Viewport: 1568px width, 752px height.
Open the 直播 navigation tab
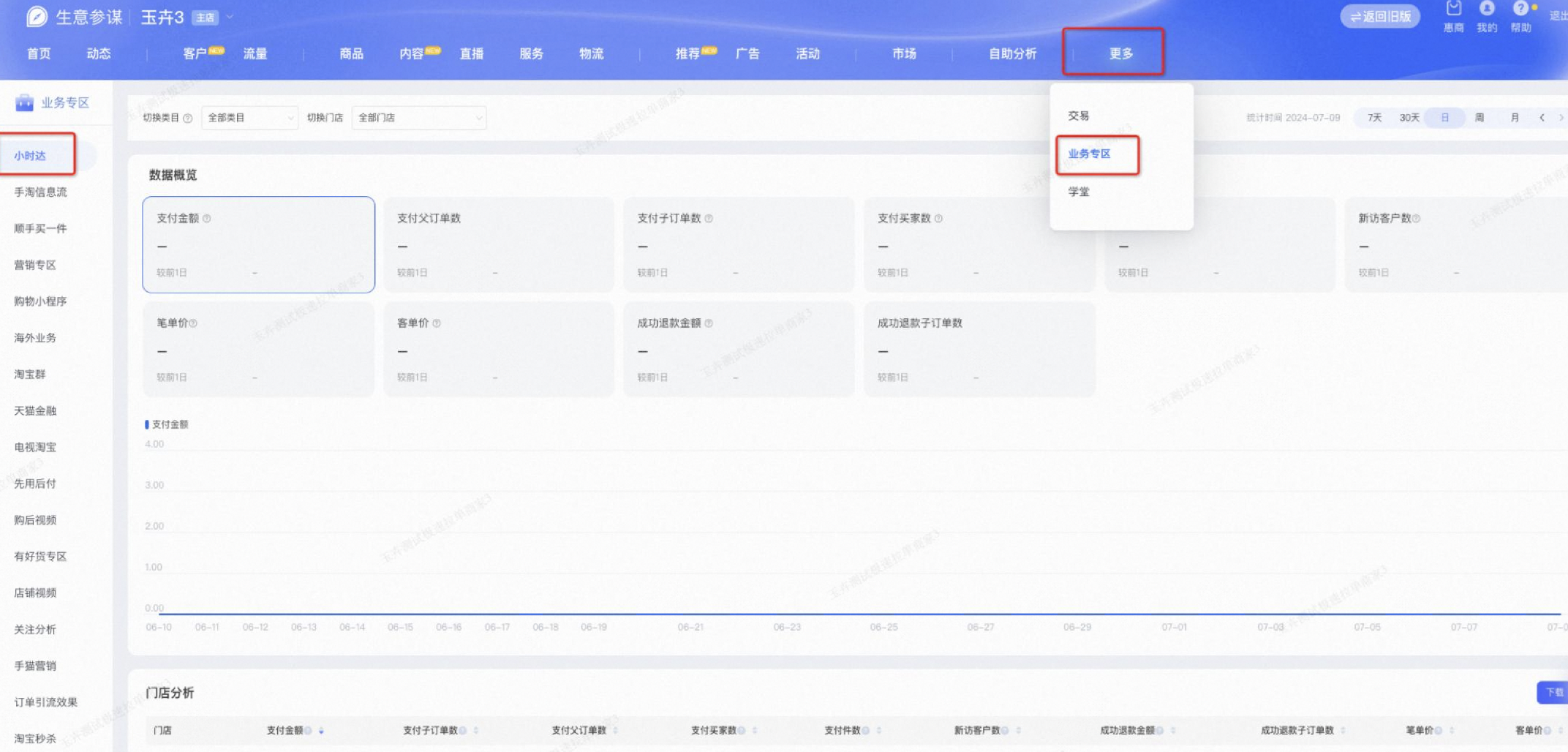[x=471, y=53]
